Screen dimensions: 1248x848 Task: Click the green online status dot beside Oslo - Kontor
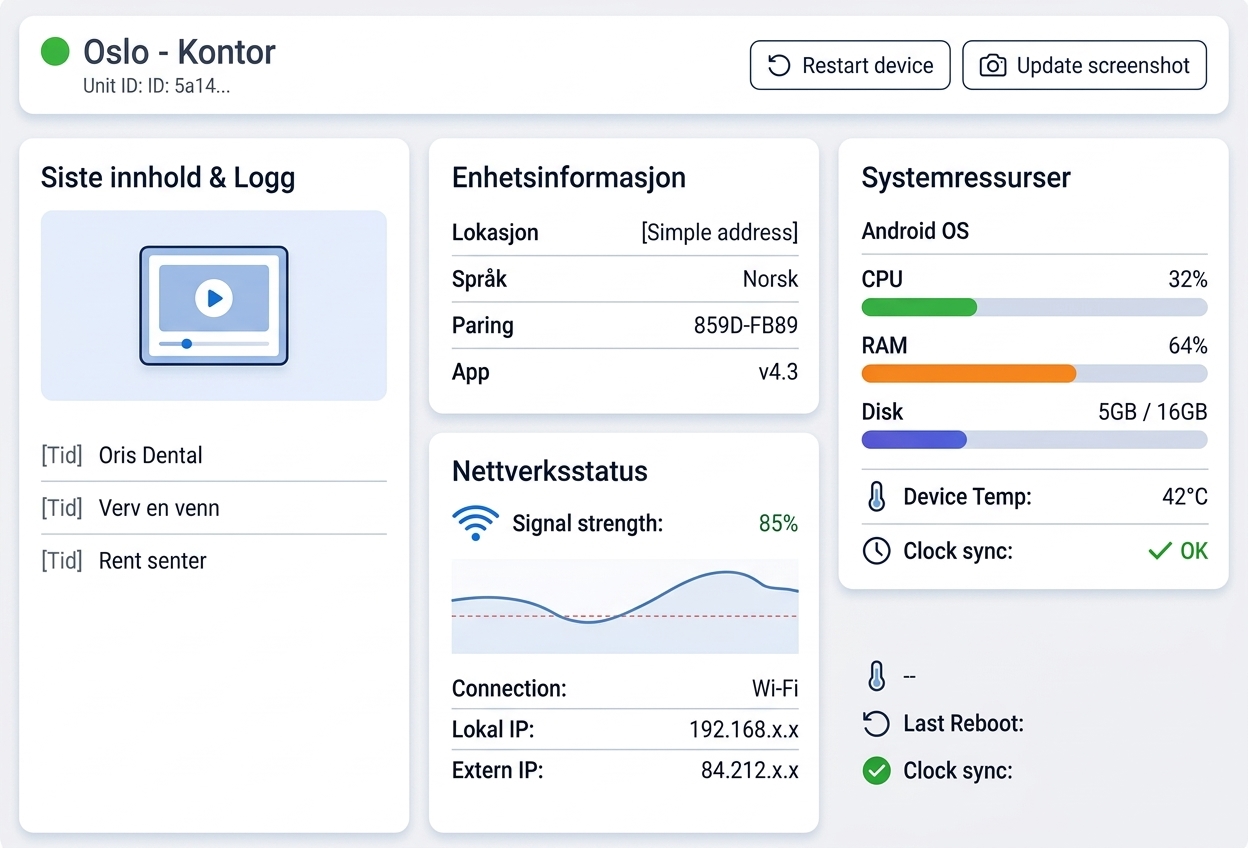55,52
